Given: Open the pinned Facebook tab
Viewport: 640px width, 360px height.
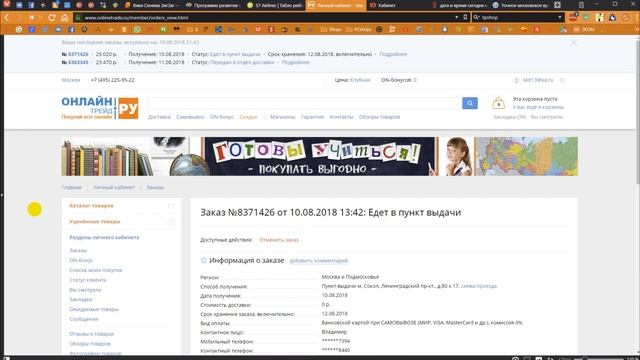Looking at the screenshot, I should coord(31,5).
